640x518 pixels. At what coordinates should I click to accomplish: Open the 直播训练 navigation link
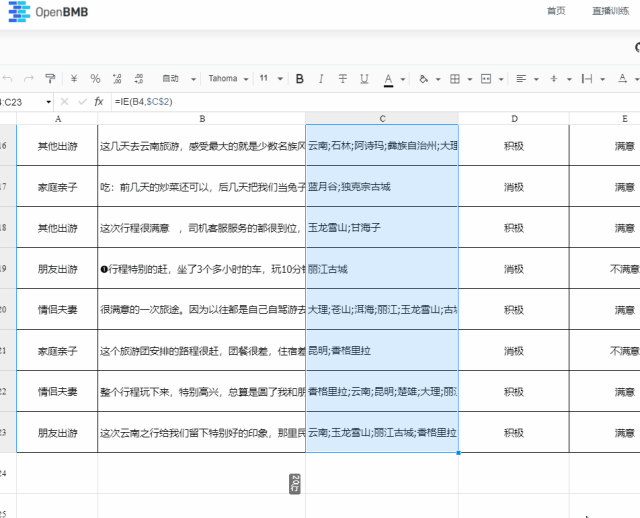[611, 11]
